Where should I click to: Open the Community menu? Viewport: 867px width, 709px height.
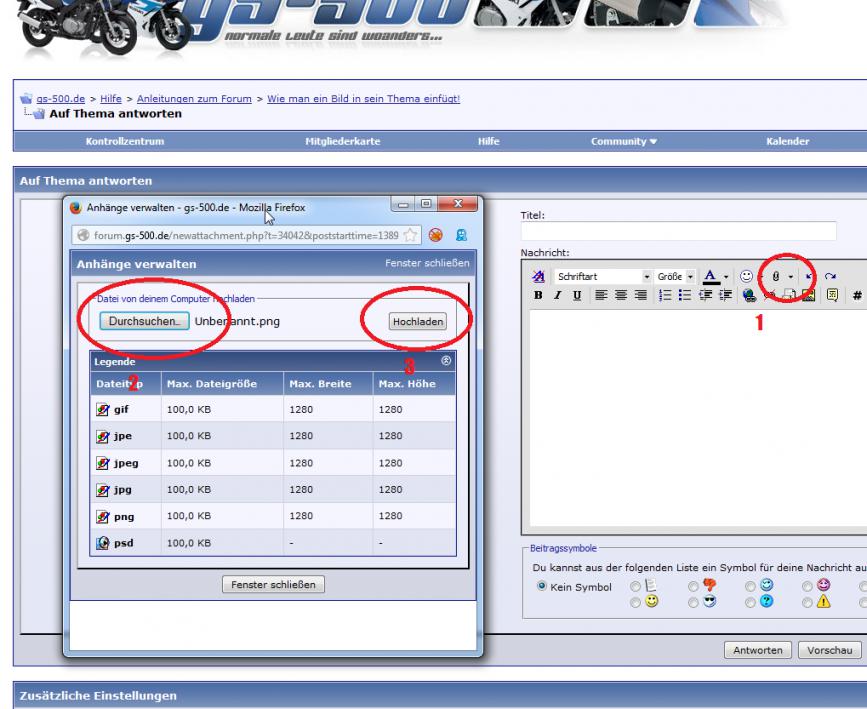click(x=624, y=141)
